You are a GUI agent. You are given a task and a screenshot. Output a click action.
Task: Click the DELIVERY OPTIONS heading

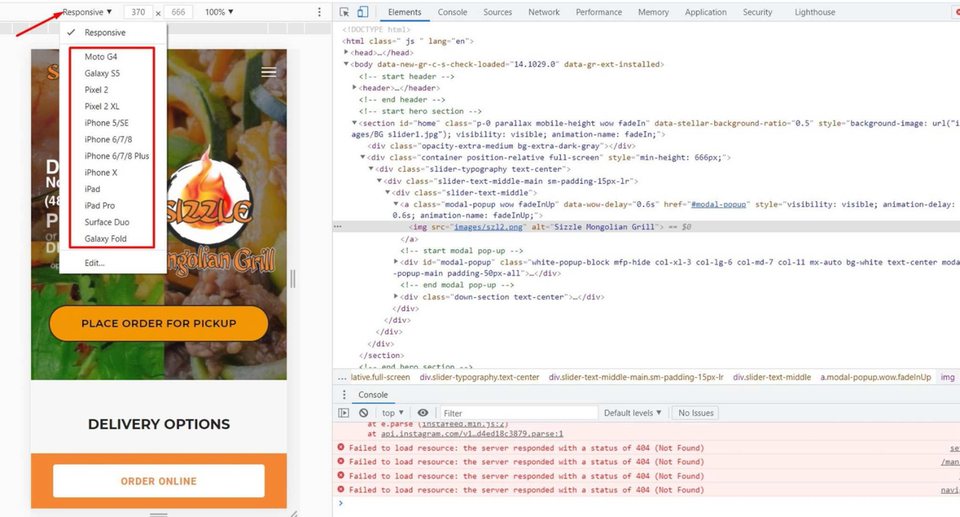tap(159, 424)
